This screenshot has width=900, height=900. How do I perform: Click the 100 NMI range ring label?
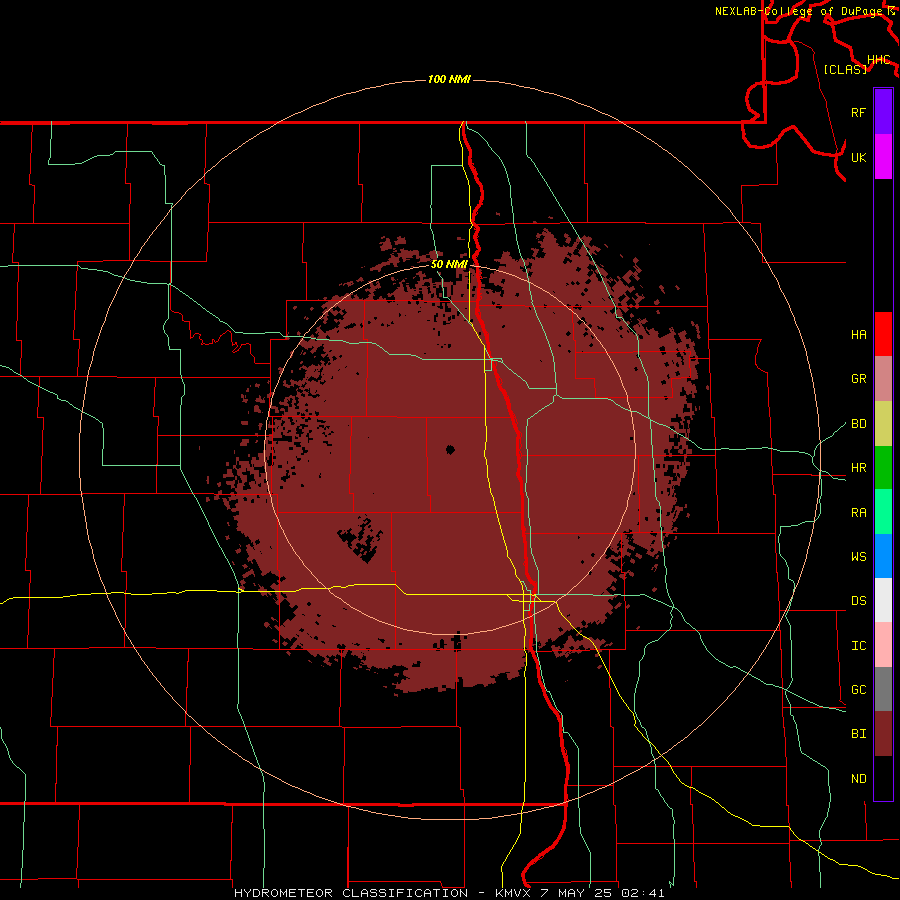click(x=449, y=79)
